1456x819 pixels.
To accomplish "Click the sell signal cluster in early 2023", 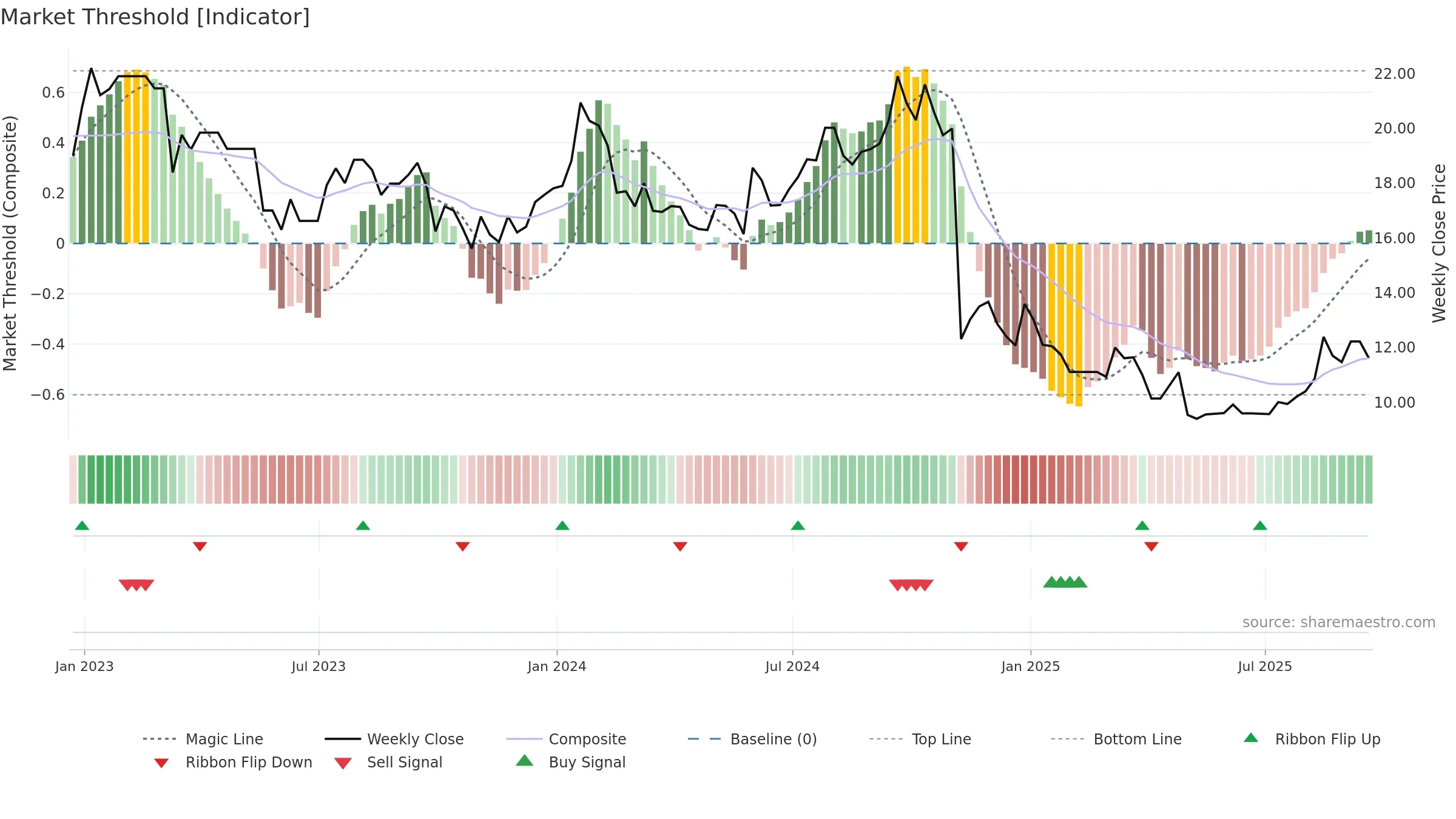I will 136,585.
